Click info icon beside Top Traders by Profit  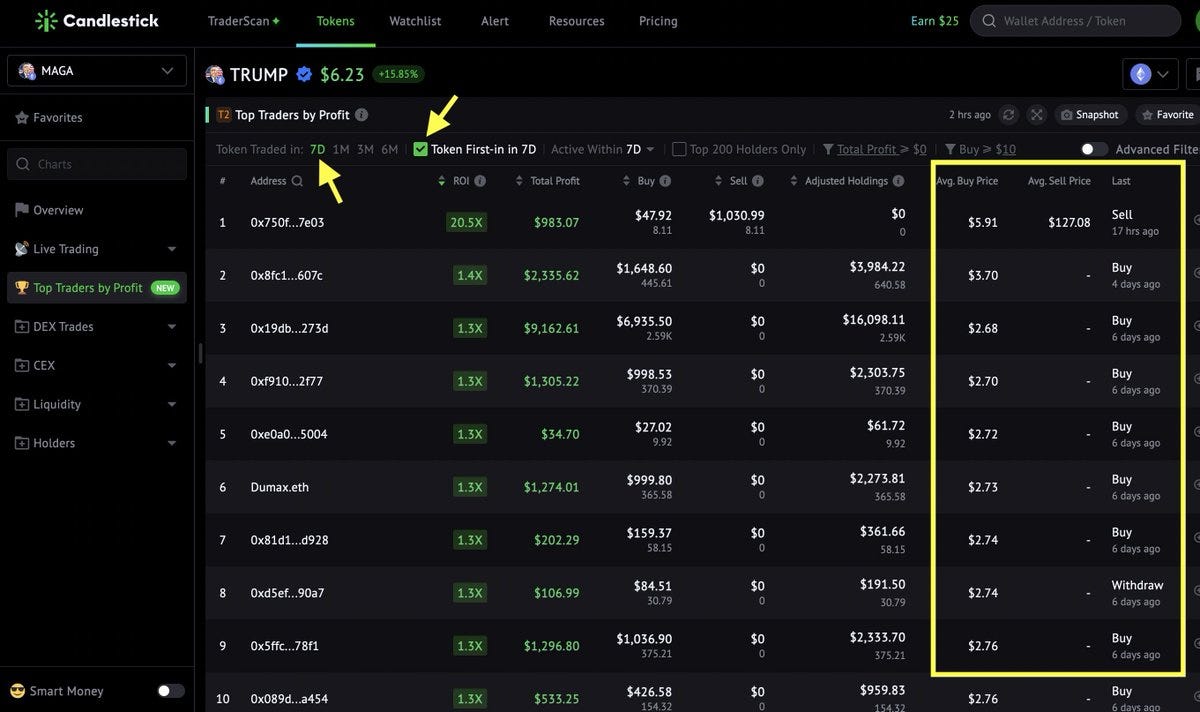pyautogui.click(x=361, y=115)
